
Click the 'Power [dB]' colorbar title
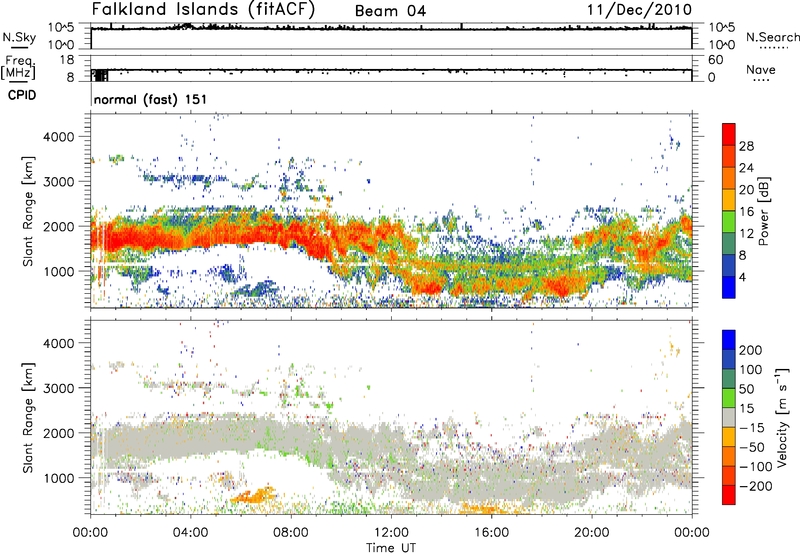763,211
